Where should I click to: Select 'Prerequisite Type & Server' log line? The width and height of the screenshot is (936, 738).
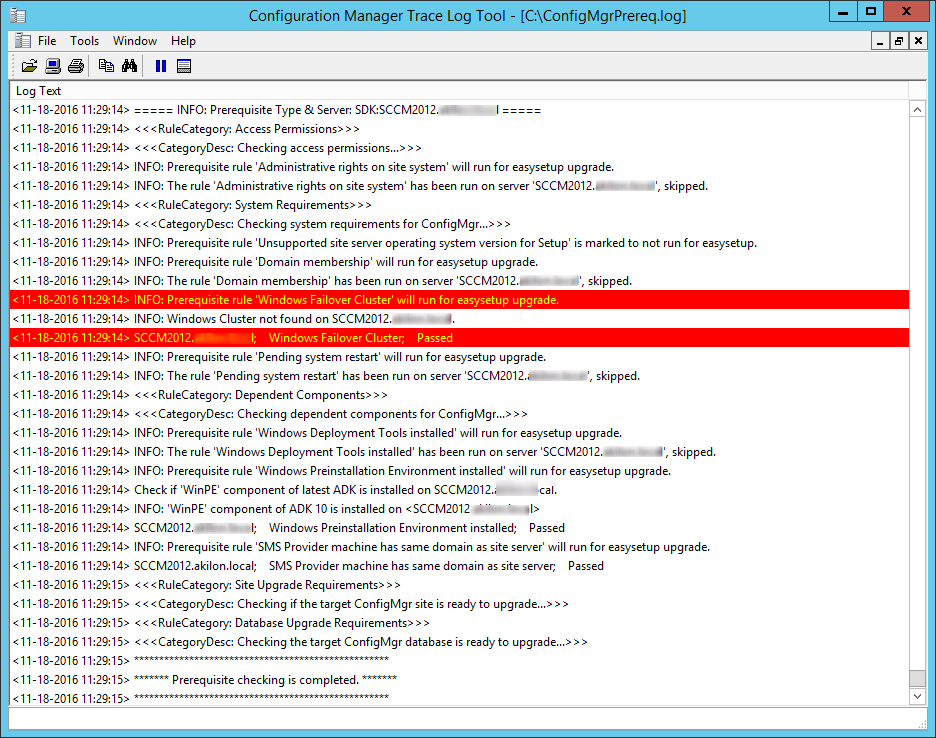pyautogui.click(x=459, y=110)
